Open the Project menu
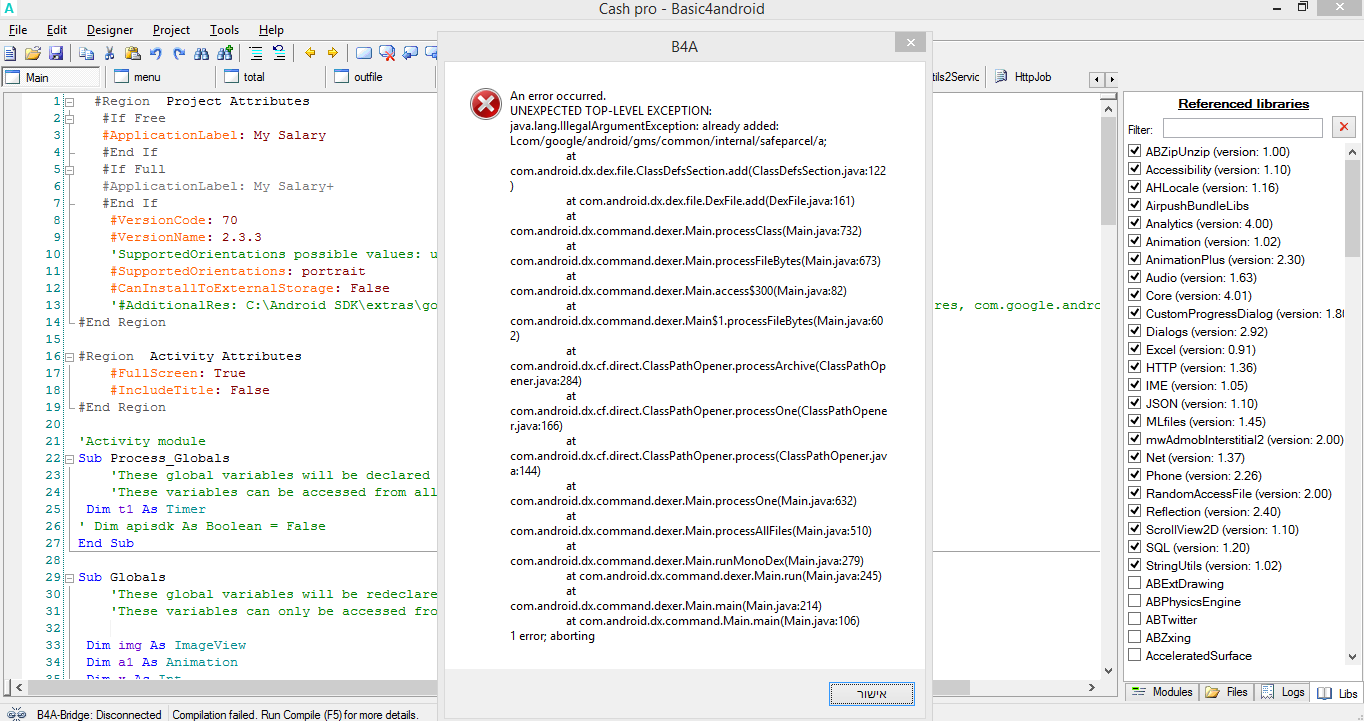Viewport: 1364px width, 721px height. pyautogui.click(x=171, y=30)
